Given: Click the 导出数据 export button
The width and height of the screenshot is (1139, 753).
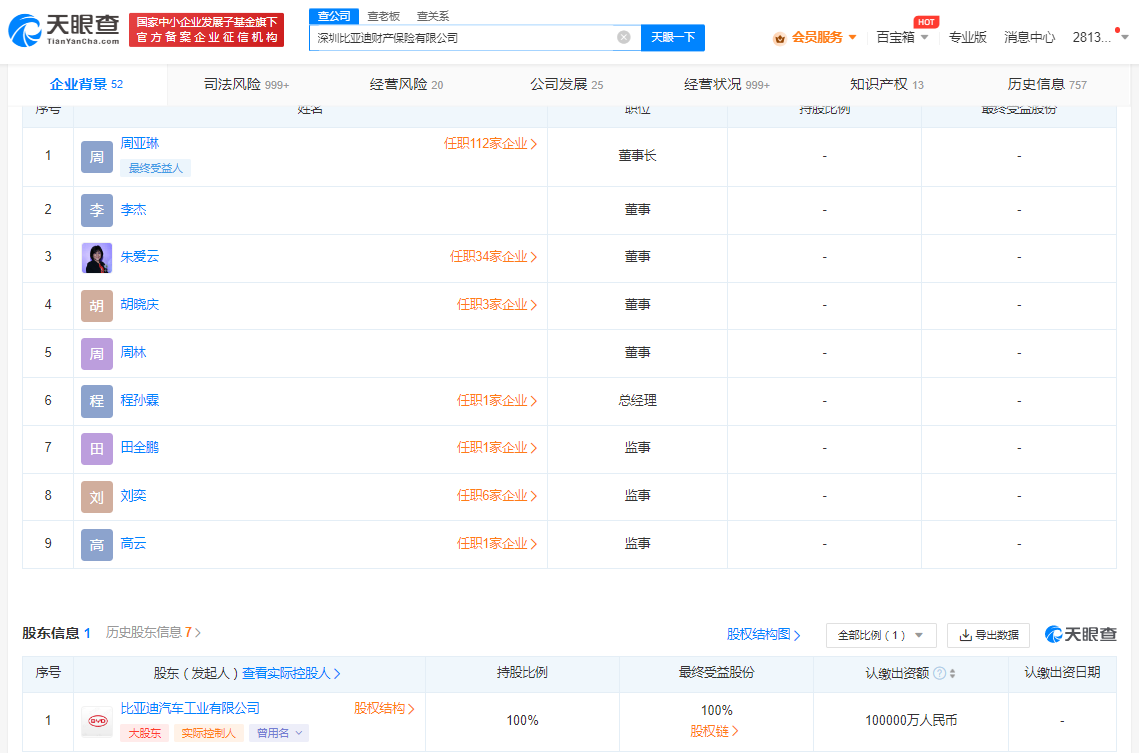Looking at the screenshot, I should tap(988, 635).
